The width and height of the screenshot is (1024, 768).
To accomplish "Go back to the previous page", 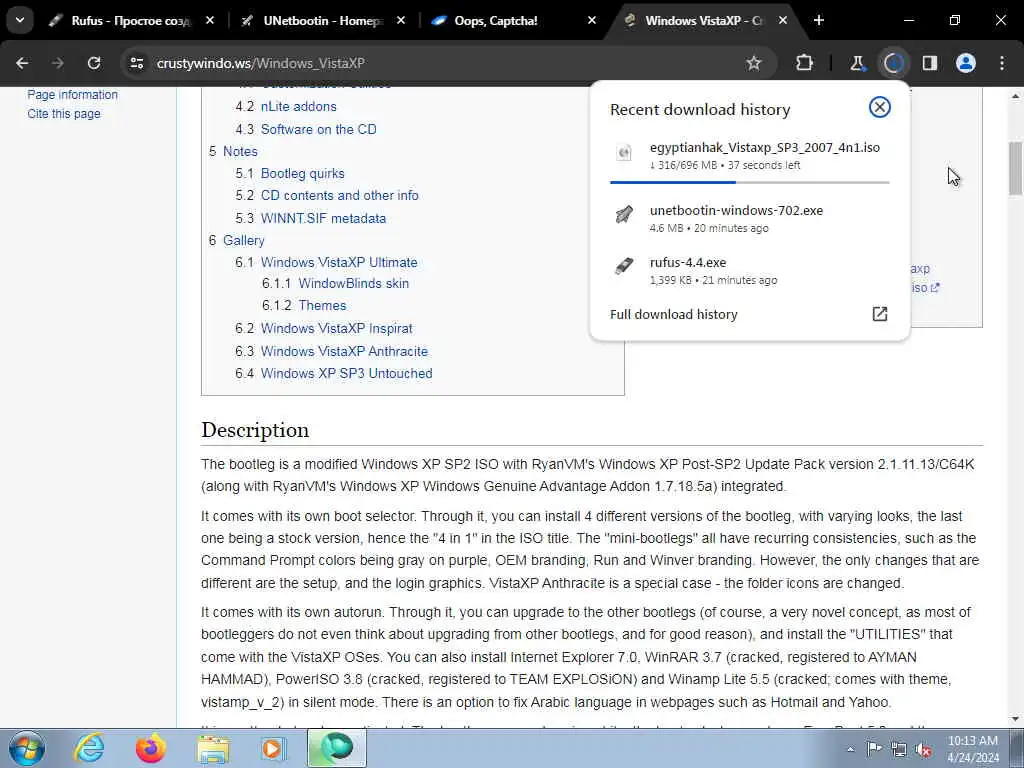I will 22,63.
